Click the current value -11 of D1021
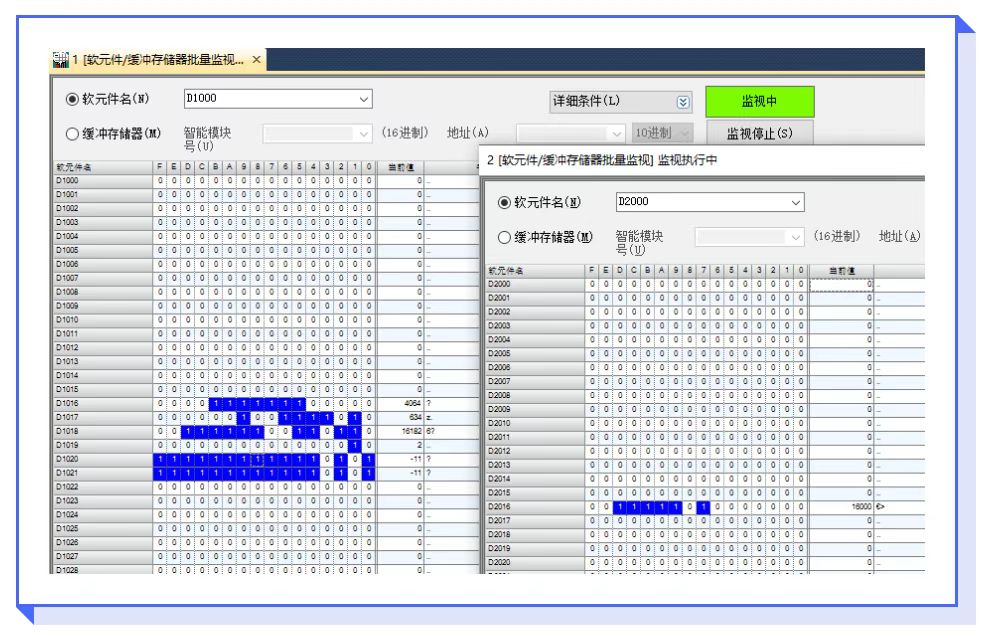 400,473
